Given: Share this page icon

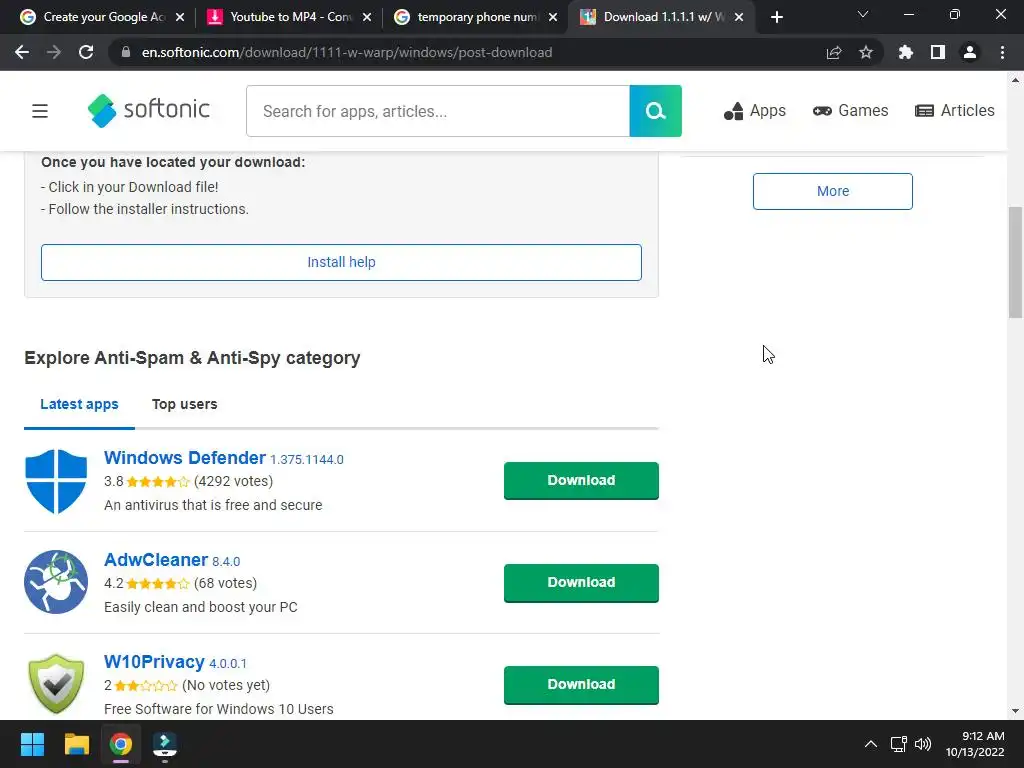Looking at the screenshot, I should (x=834, y=52).
